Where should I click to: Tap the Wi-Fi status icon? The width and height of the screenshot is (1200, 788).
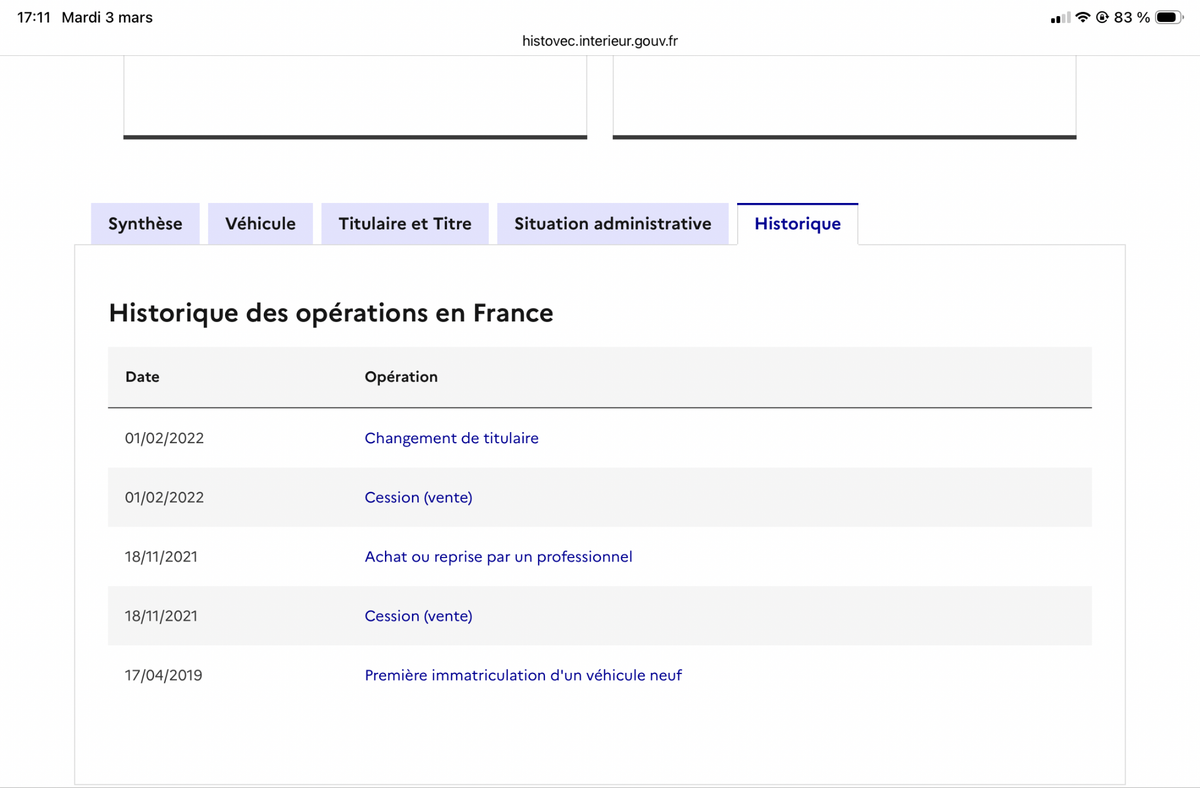1083,17
